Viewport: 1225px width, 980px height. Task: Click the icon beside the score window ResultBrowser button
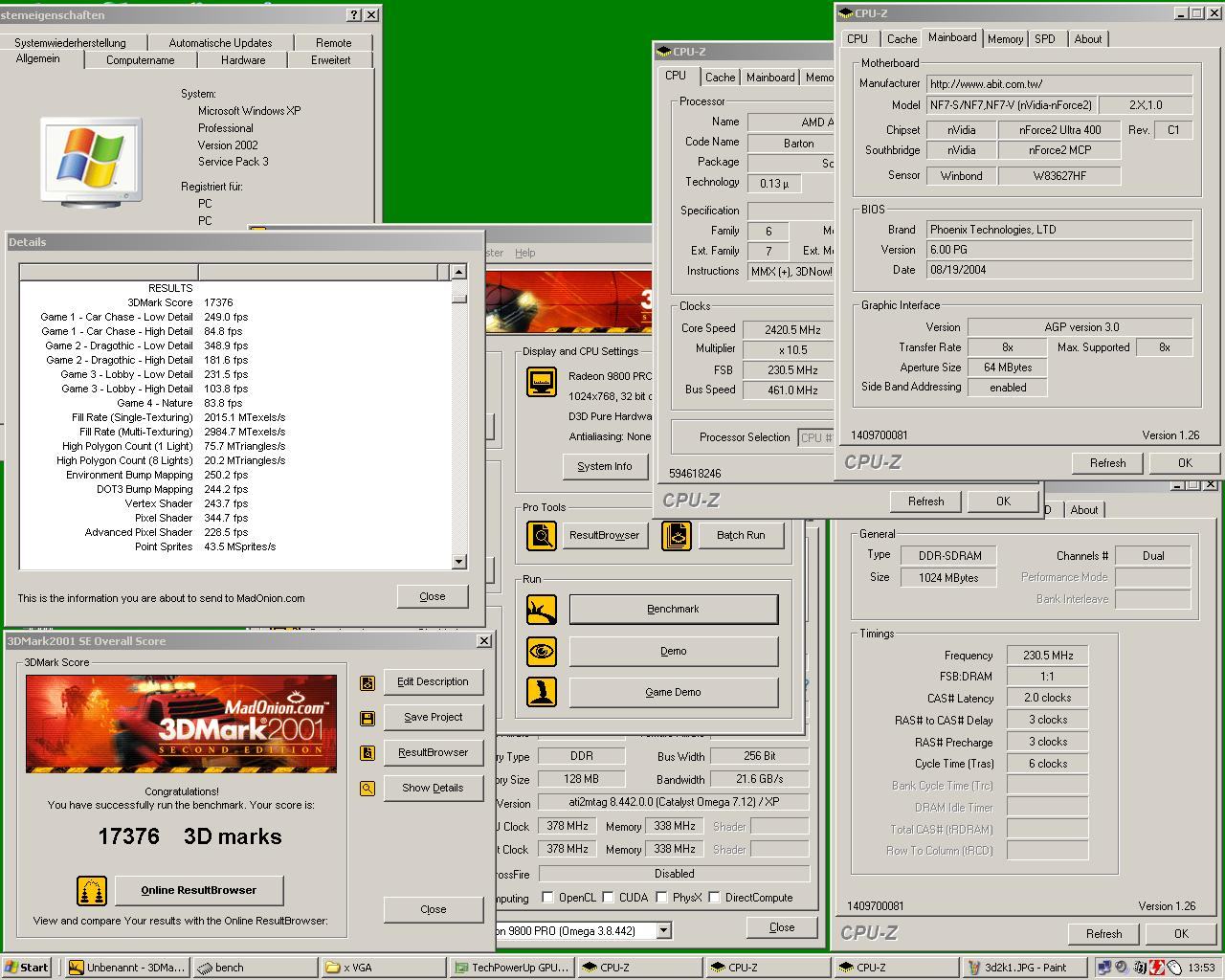tap(367, 753)
